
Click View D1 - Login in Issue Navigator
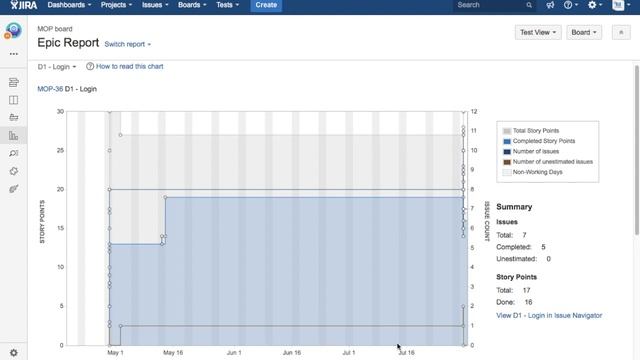click(x=549, y=315)
